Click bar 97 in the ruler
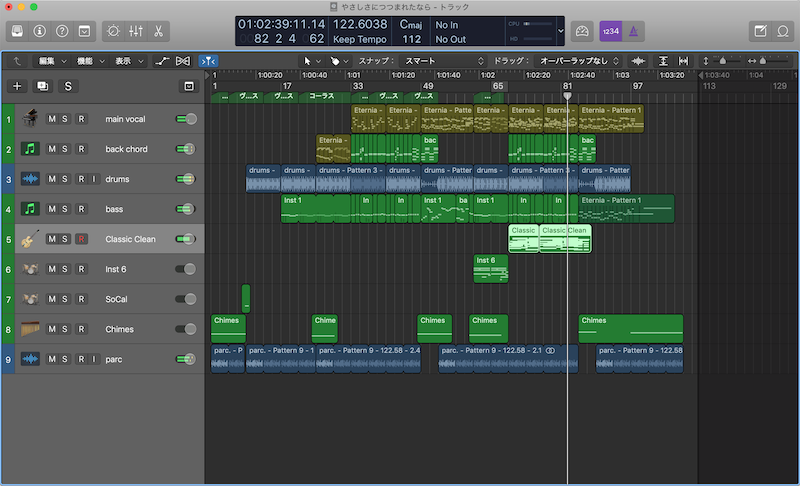 coord(638,86)
